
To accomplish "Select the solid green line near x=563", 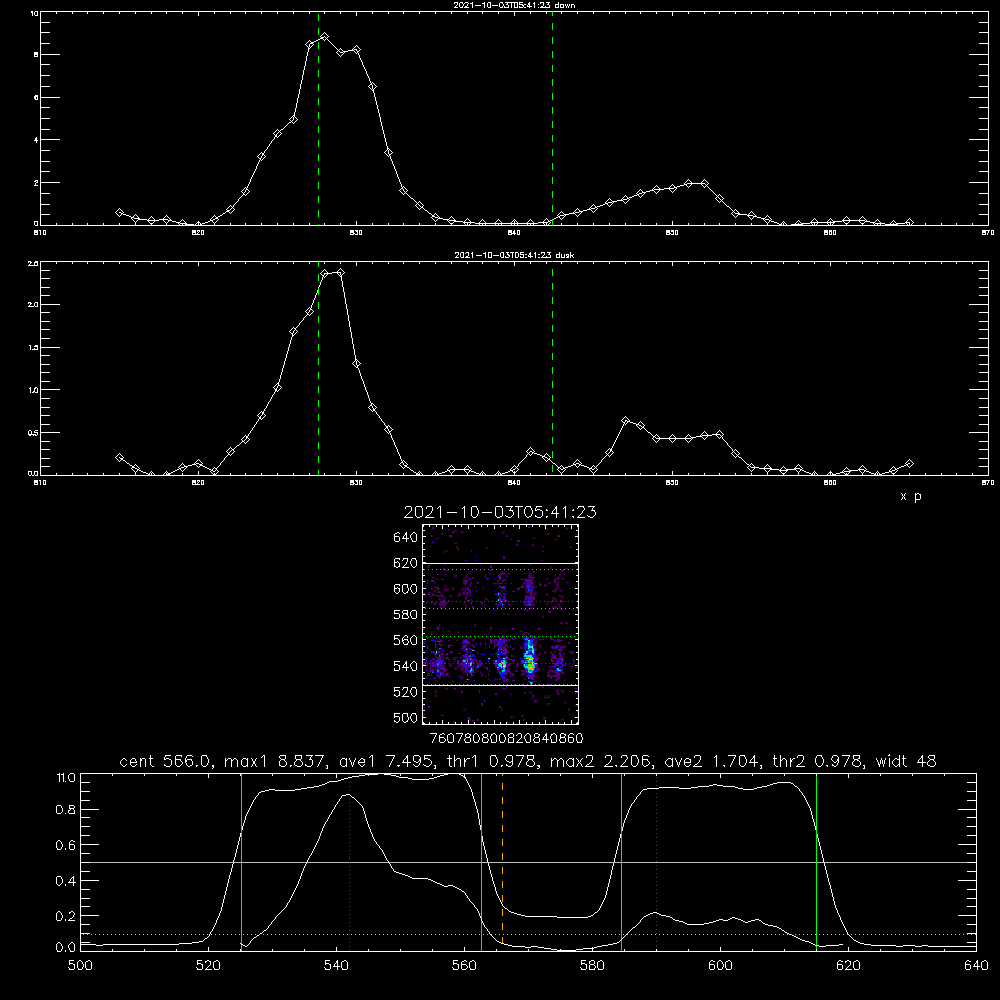I will (482, 861).
